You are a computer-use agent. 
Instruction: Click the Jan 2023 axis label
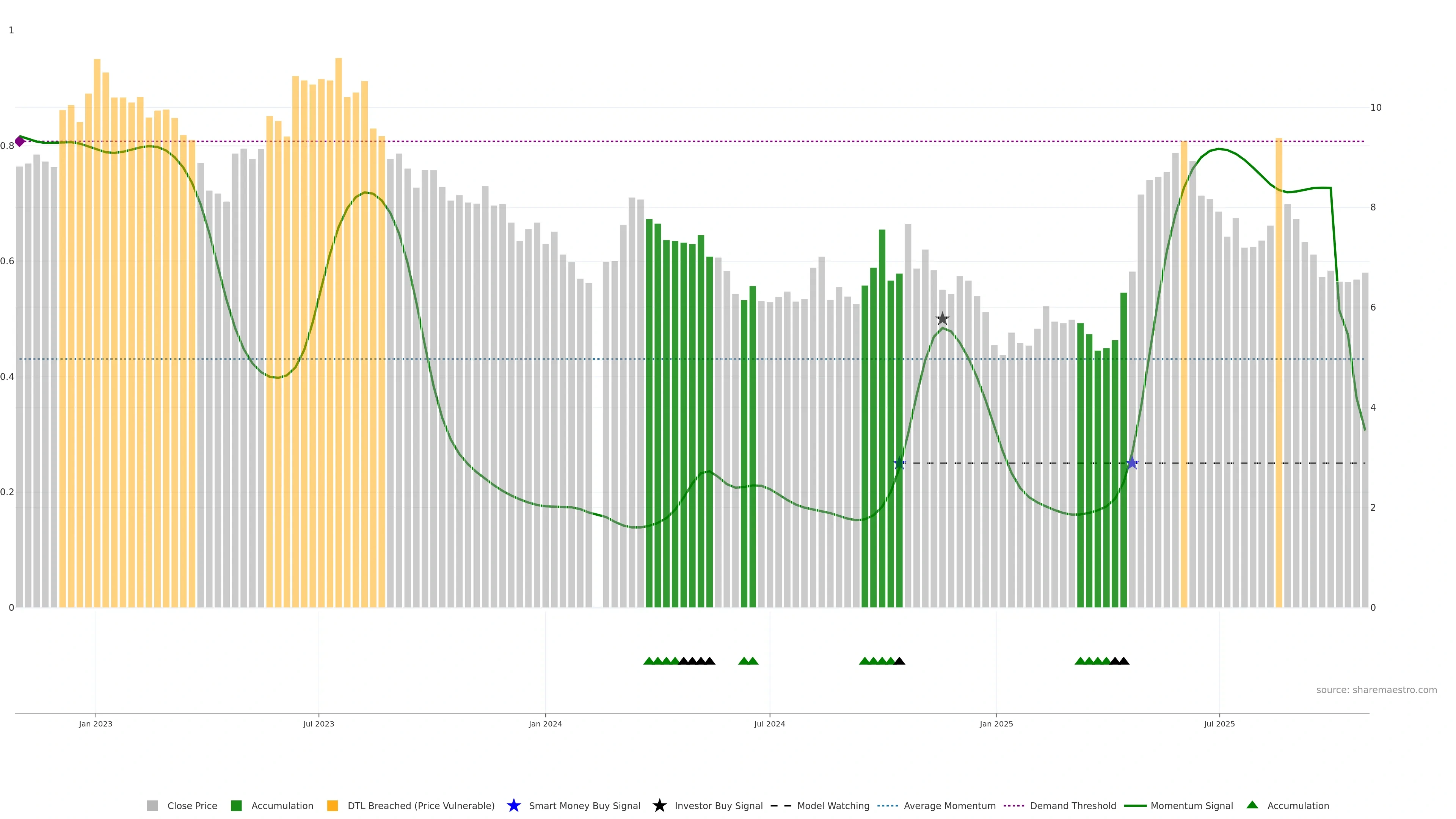[x=96, y=724]
